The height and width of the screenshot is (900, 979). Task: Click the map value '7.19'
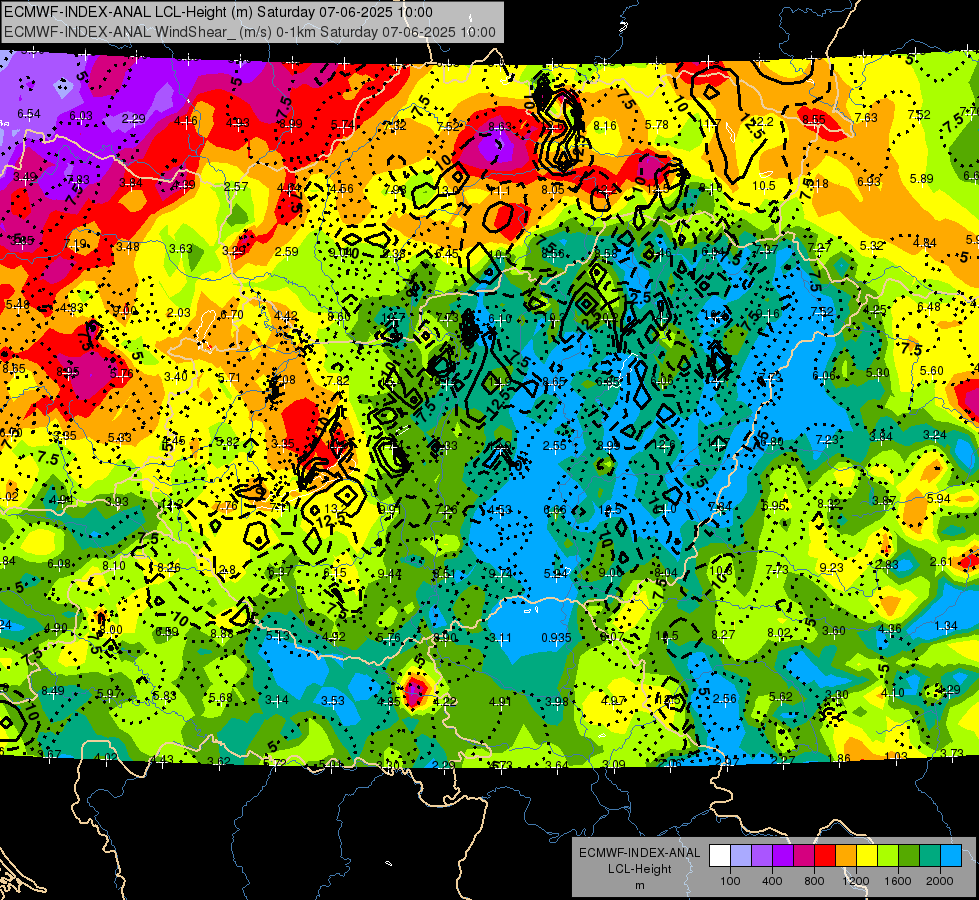[75, 244]
